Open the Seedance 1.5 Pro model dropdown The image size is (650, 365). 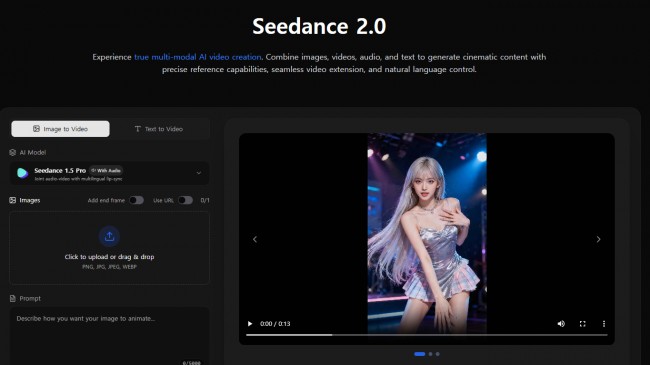tap(109, 173)
